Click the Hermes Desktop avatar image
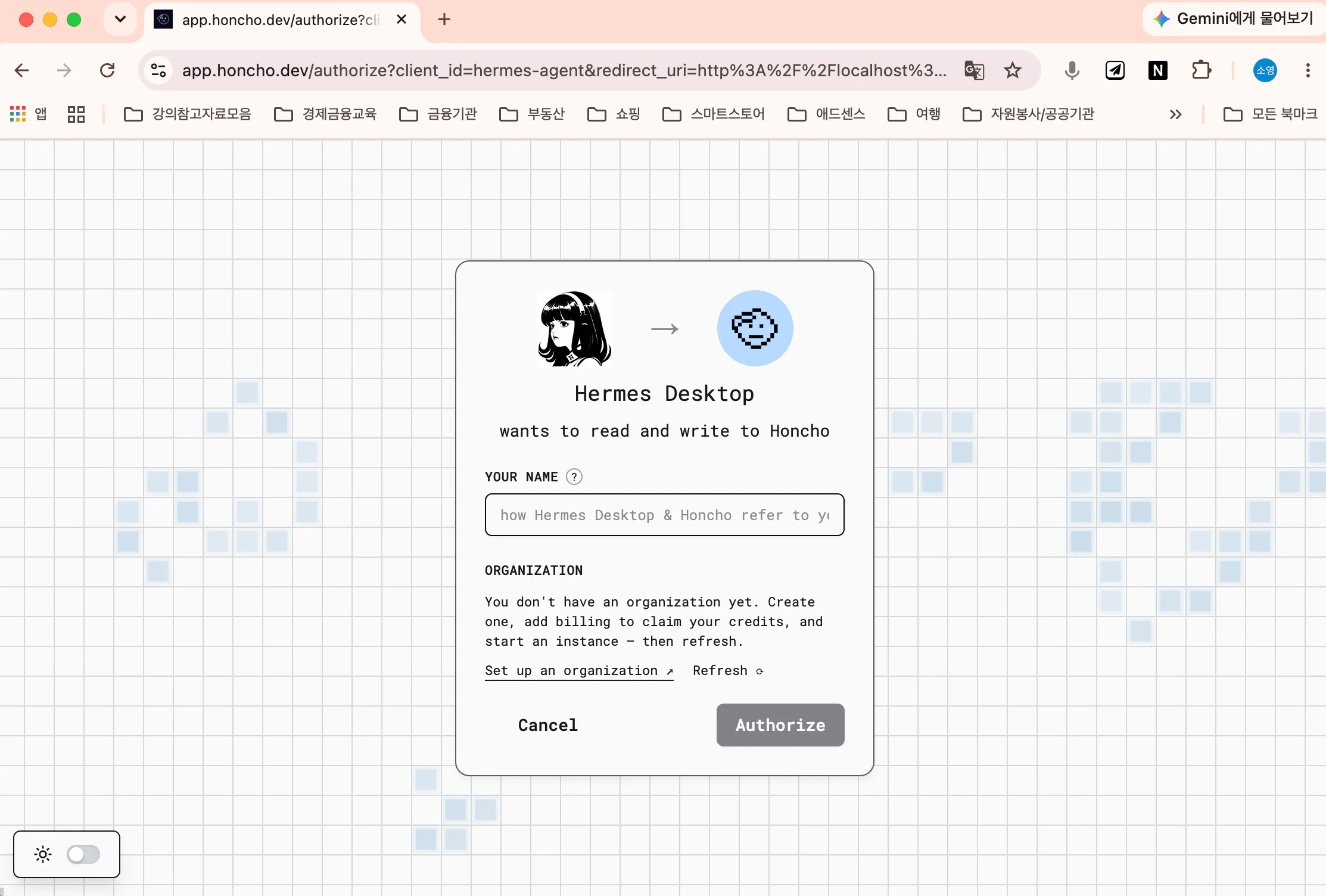This screenshot has width=1326, height=896. (575, 329)
